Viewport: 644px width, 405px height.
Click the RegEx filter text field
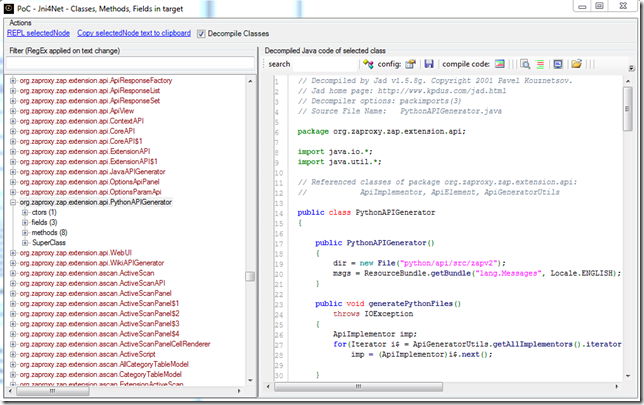(x=130, y=64)
